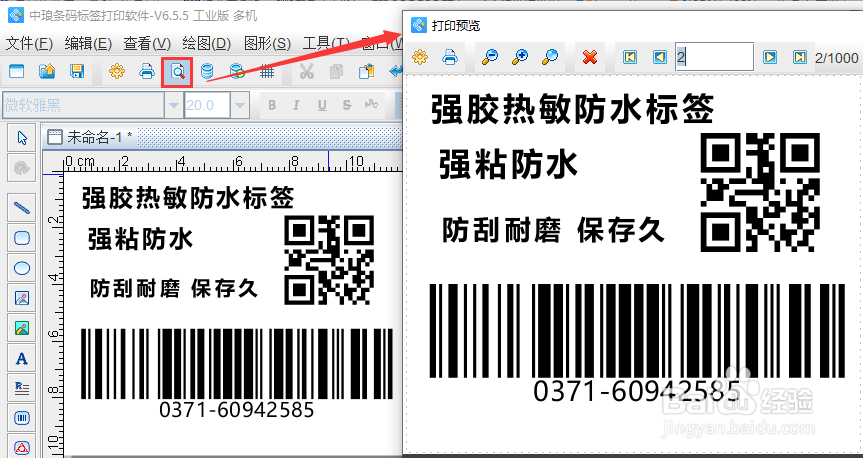Select the rounded rectangle tool
The image size is (863, 458).
point(22,238)
